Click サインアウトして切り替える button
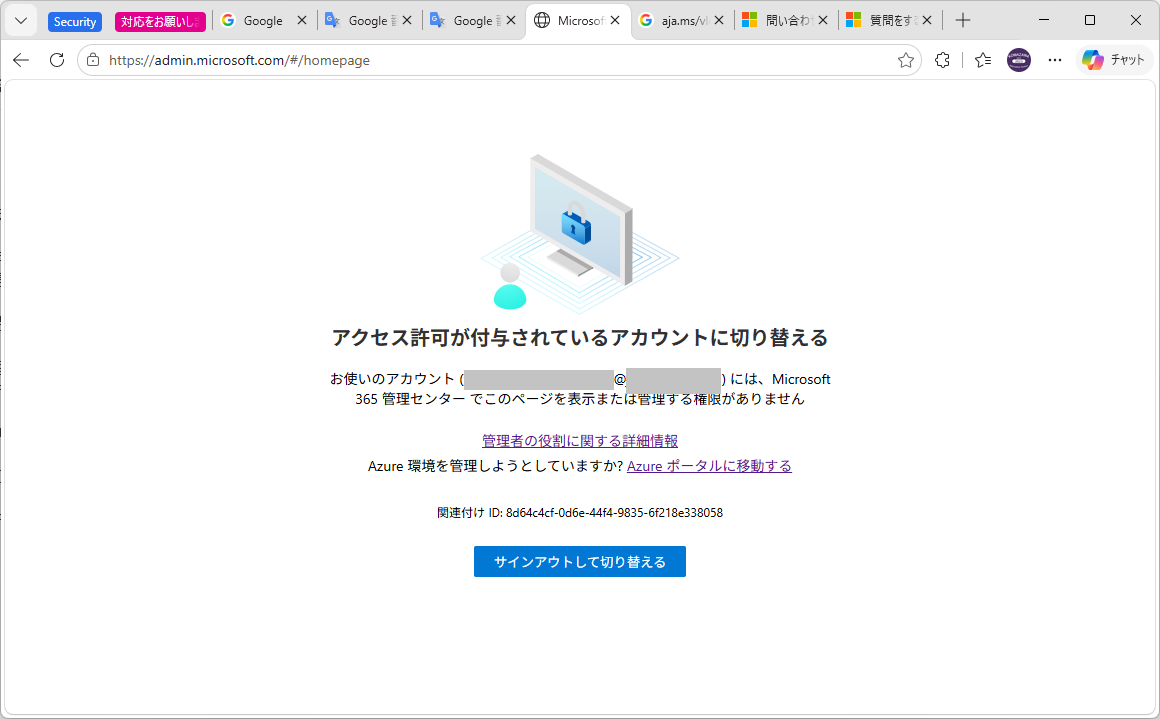The height and width of the screenshot is (719, 1160). (x=580, y=561)
